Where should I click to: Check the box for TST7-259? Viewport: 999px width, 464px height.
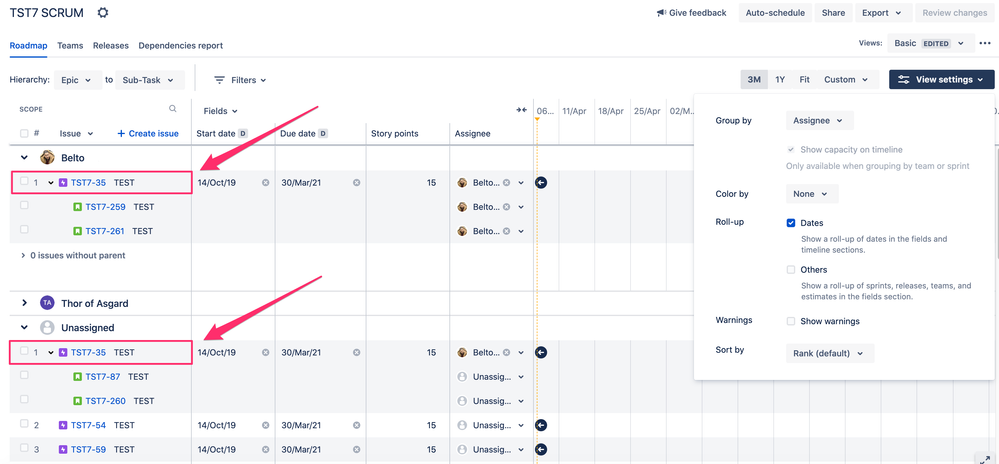pos(24,205)
